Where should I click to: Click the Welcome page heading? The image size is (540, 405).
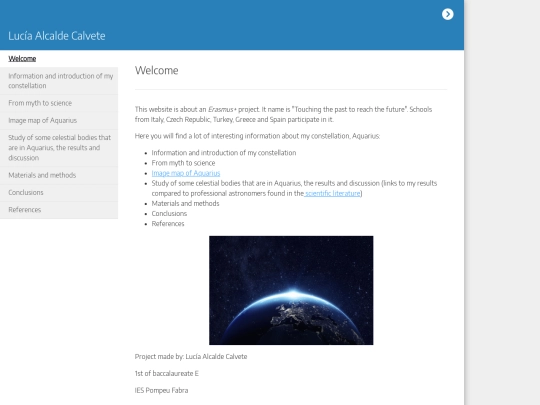pyautogui.click(x=157, y=71)
